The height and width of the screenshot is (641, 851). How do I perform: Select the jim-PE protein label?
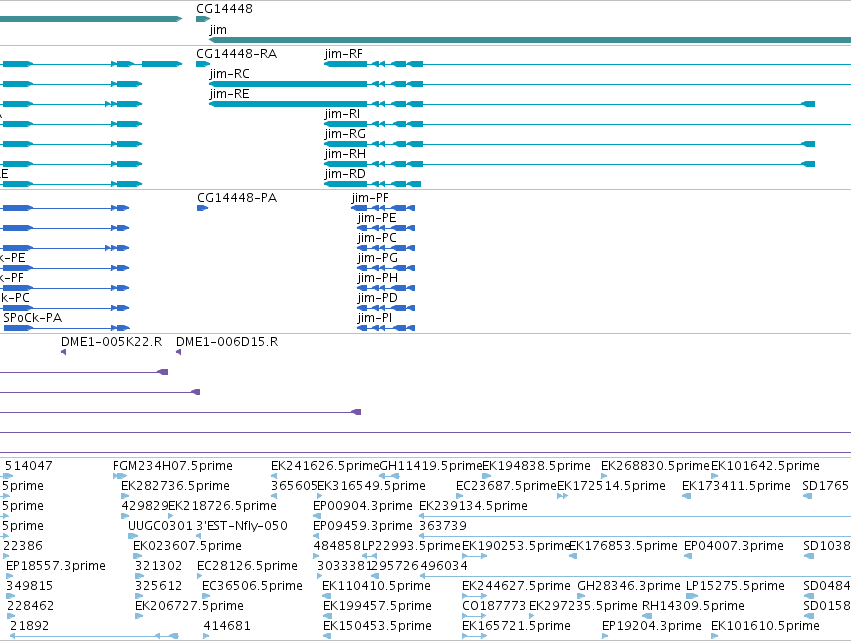tap(377, 218)
